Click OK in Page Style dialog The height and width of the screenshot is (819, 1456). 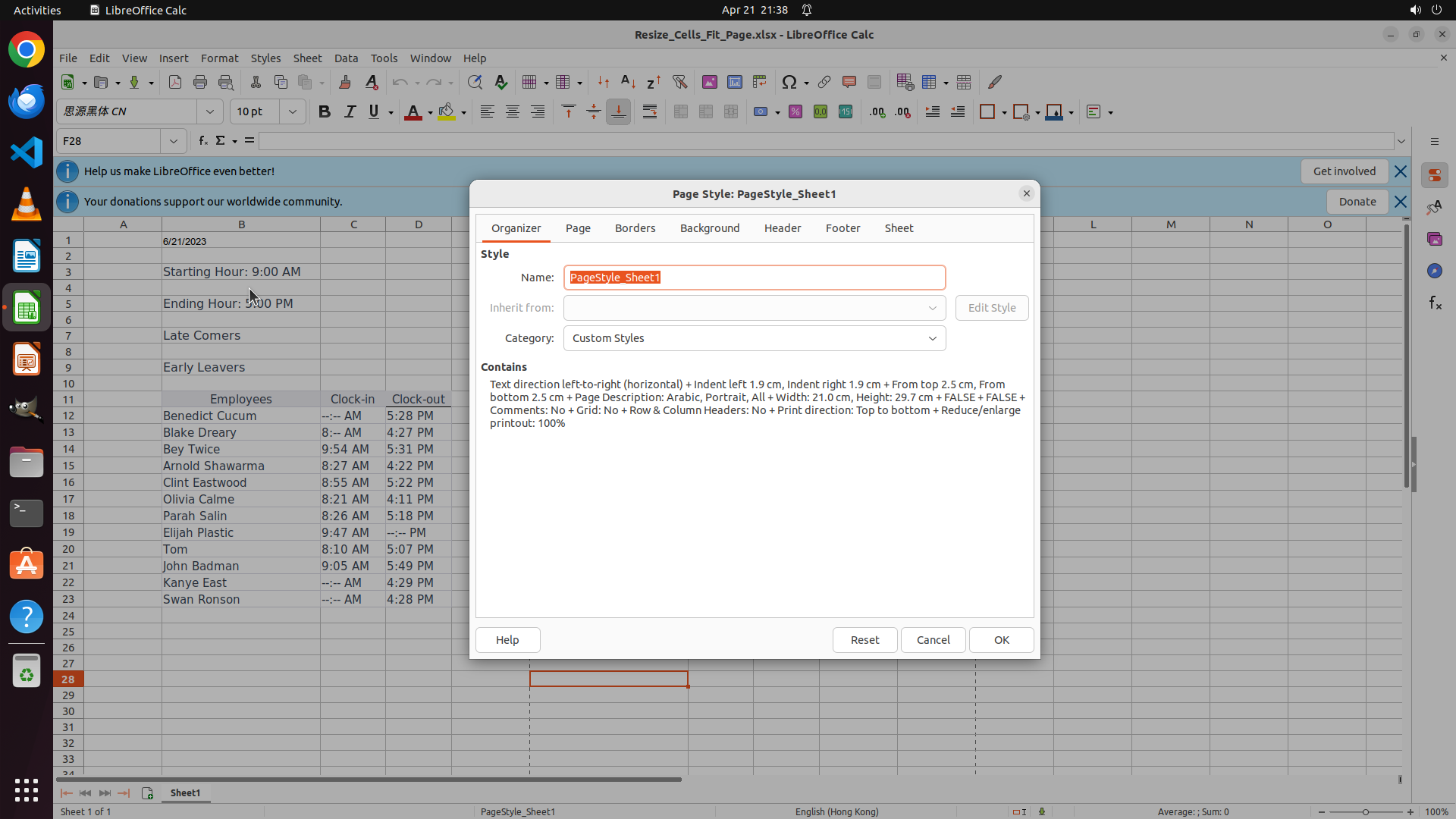[x=1001, y=640]
